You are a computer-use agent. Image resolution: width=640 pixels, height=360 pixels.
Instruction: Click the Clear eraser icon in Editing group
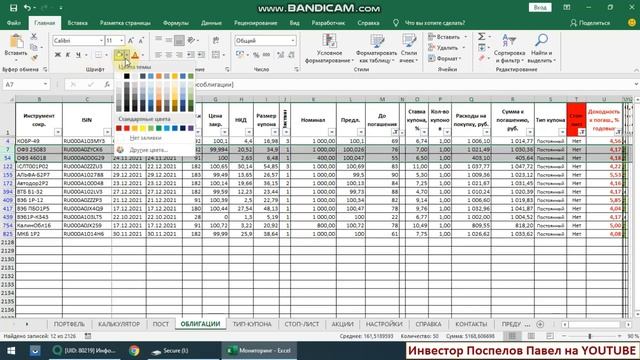pos(482,58)
